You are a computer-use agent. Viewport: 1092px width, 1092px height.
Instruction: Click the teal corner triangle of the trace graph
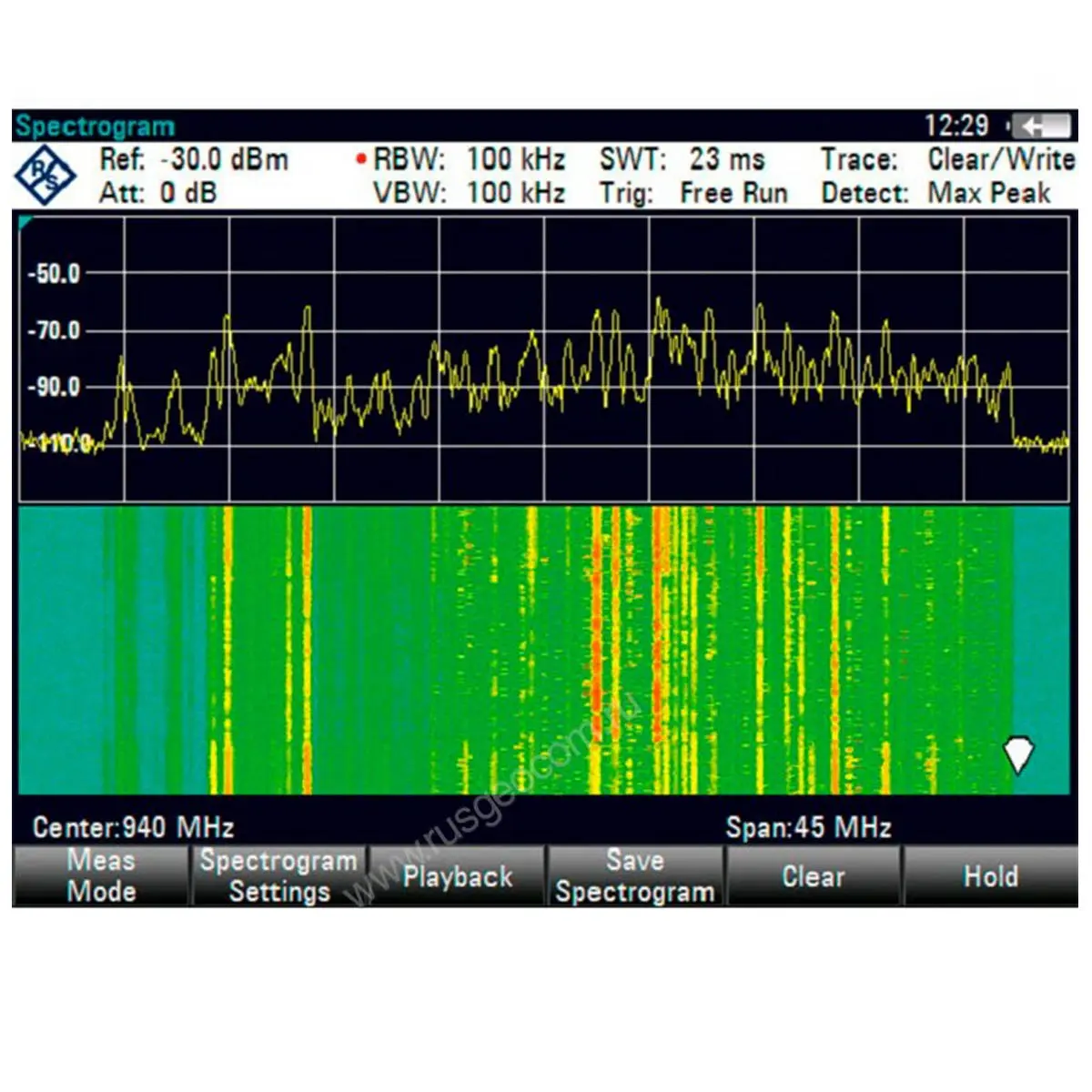pyautogui.click(x=25, y=223)
